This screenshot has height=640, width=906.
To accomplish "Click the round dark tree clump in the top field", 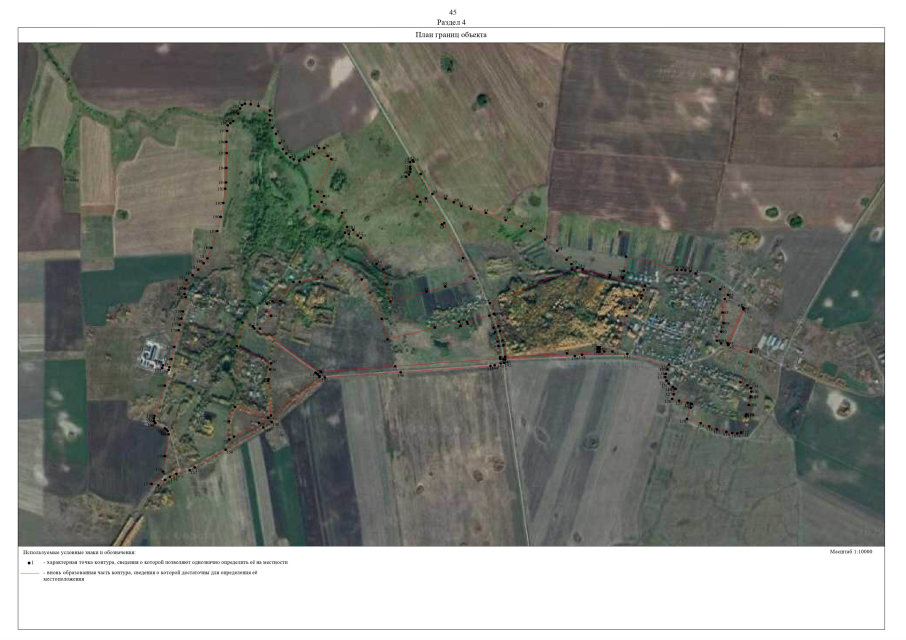I will tap(483, 101).
